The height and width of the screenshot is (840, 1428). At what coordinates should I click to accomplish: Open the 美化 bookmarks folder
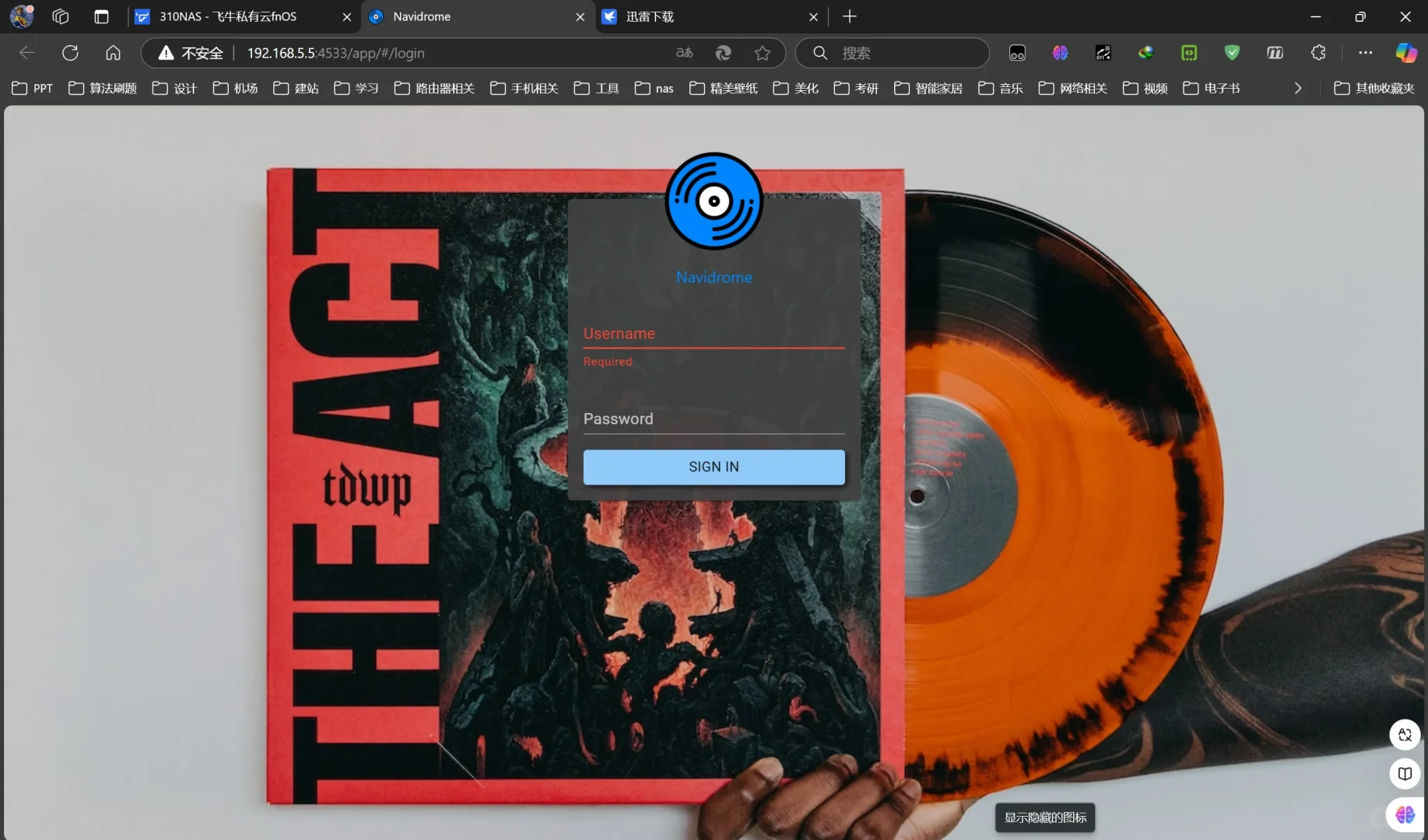click(795, 88)
